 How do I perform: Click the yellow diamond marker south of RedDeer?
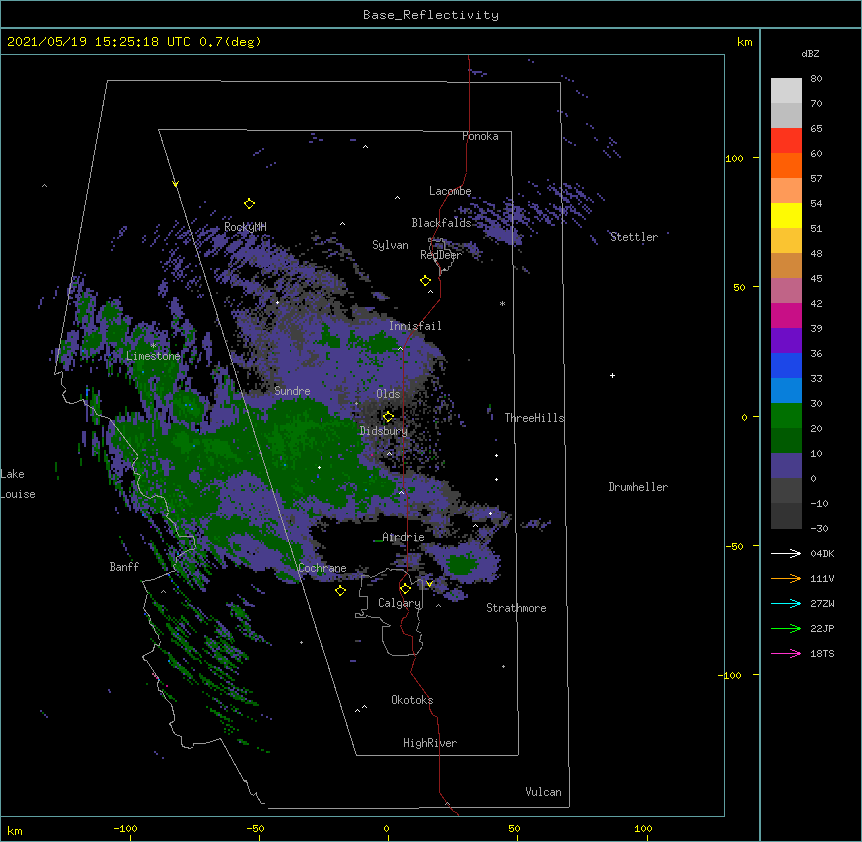425,281
